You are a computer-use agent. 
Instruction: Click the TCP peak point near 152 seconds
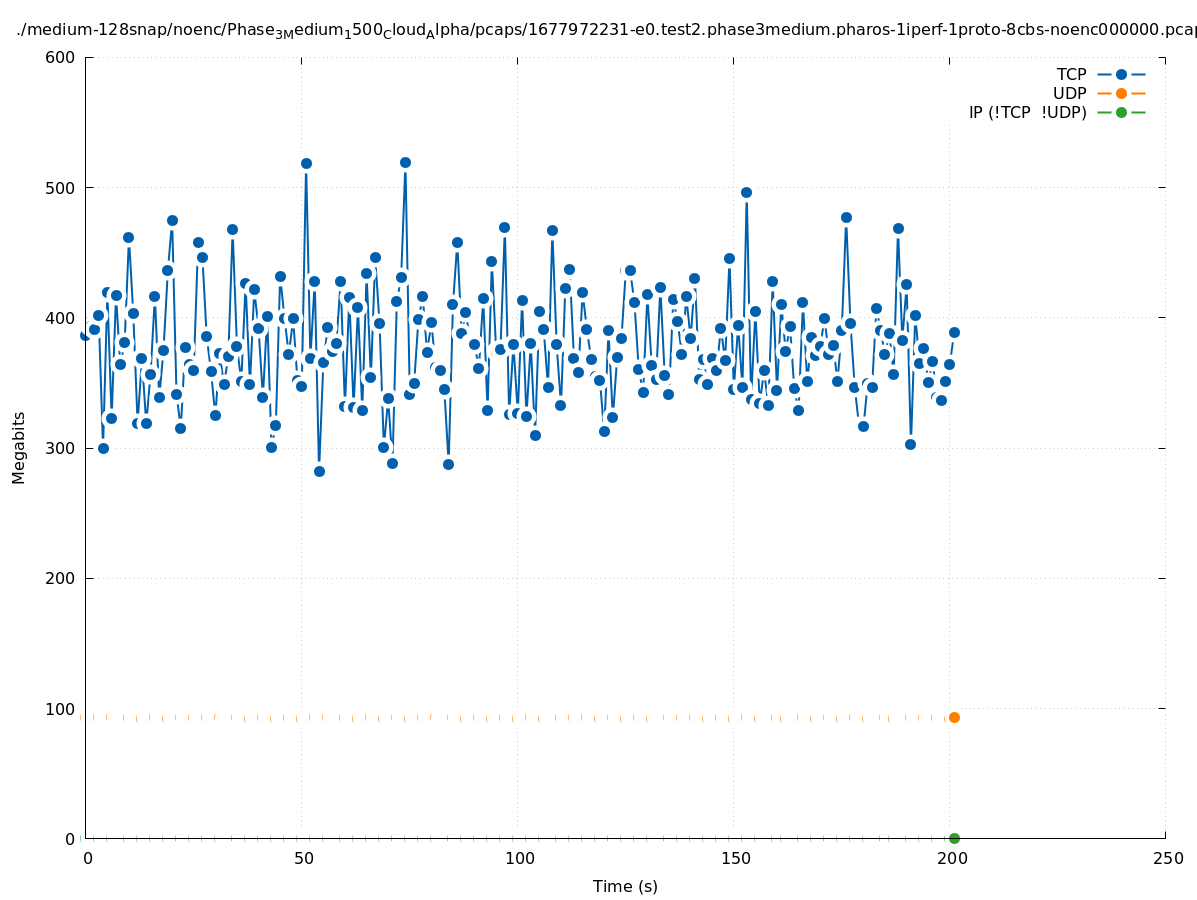(746, 192)
